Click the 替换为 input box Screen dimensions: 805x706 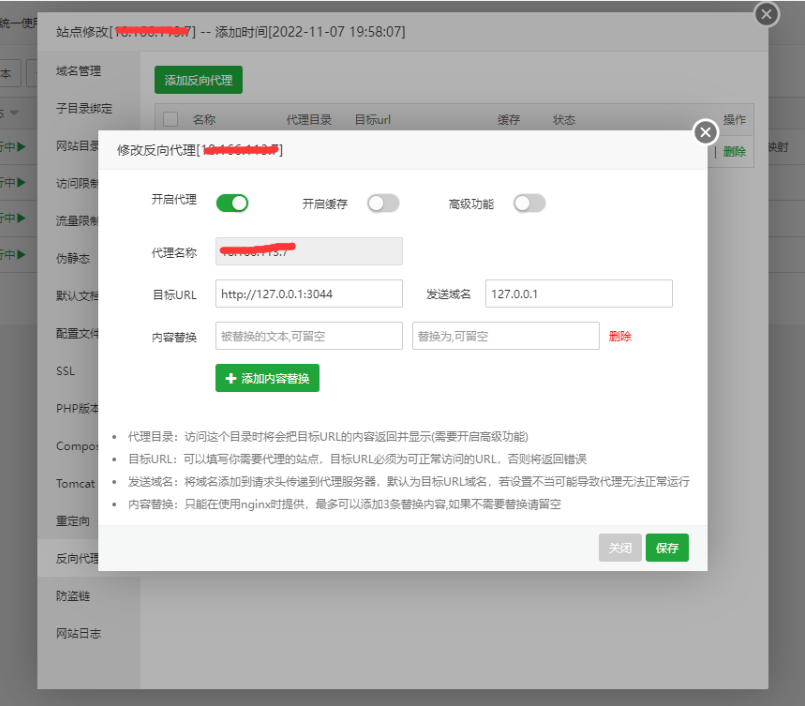tap(505, 336)
